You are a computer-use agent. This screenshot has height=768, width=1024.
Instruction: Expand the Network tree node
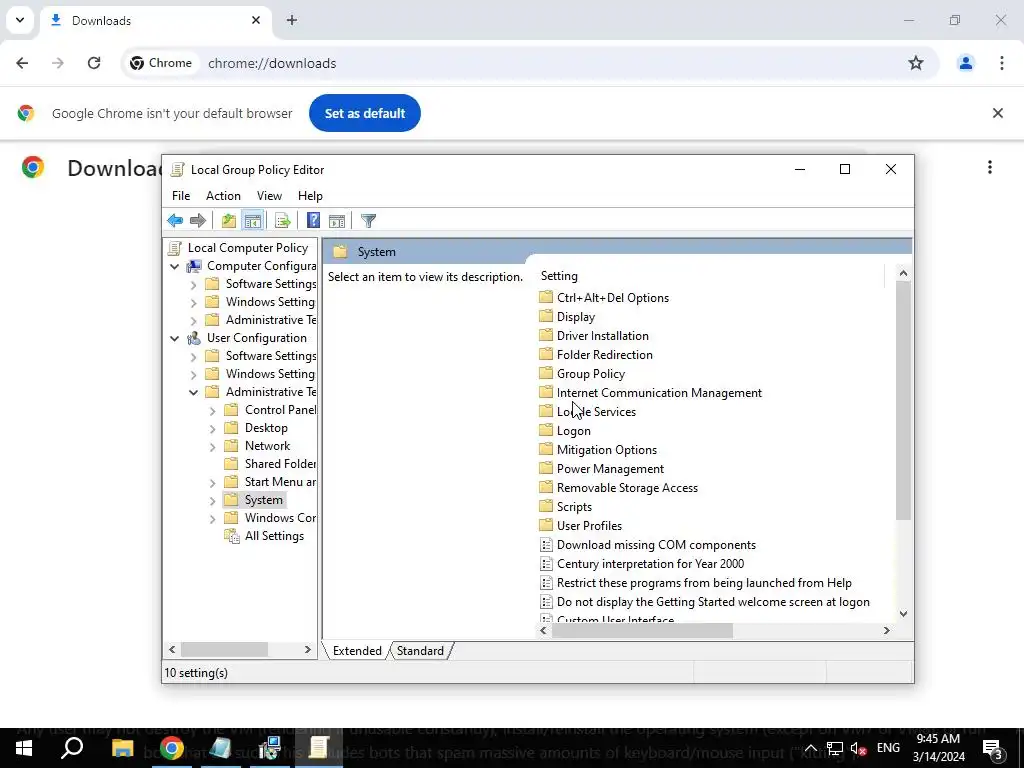pyautogui.click(x=212, y=447)
